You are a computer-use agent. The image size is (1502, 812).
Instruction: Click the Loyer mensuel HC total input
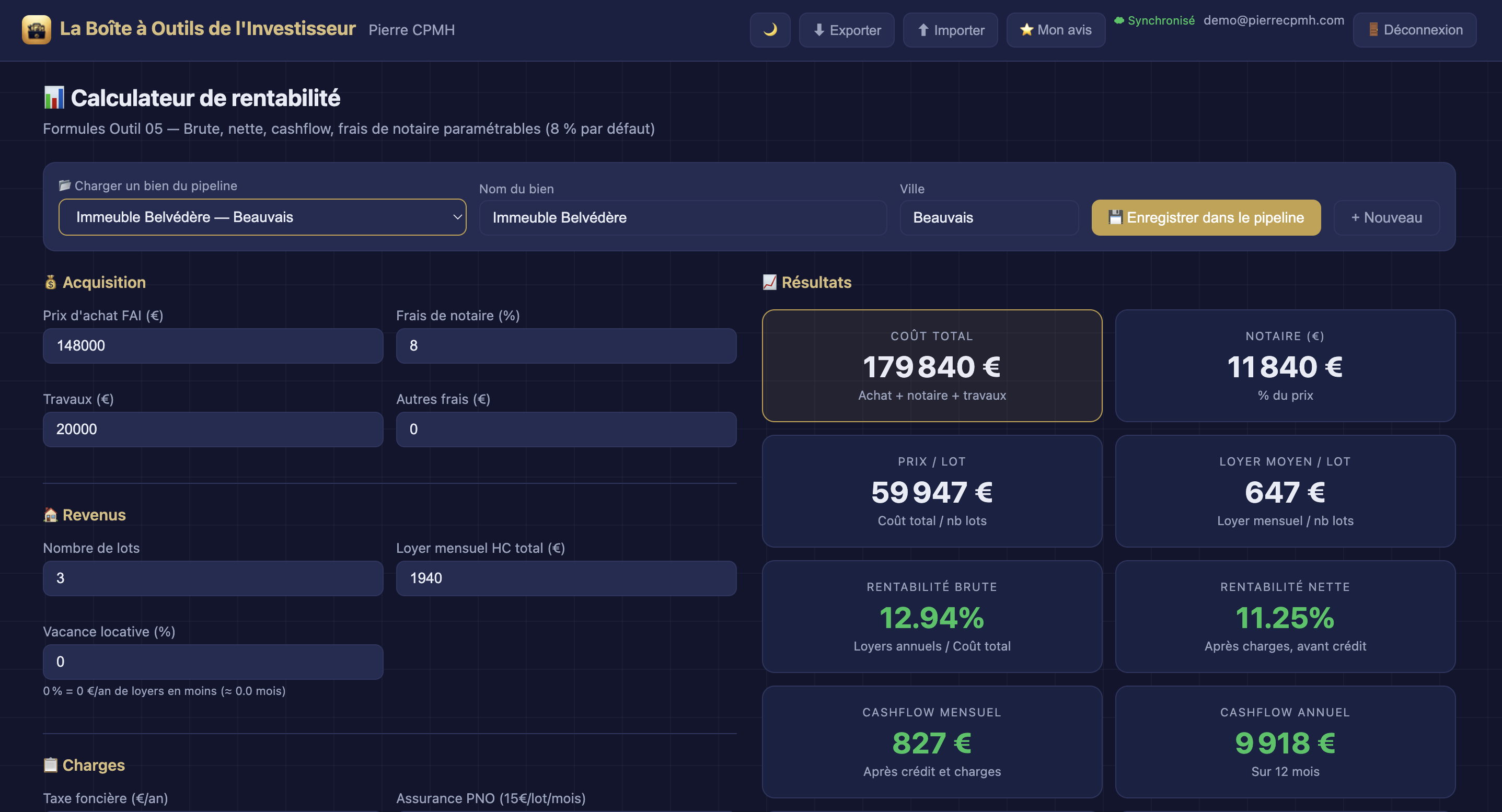coord(566,578)
